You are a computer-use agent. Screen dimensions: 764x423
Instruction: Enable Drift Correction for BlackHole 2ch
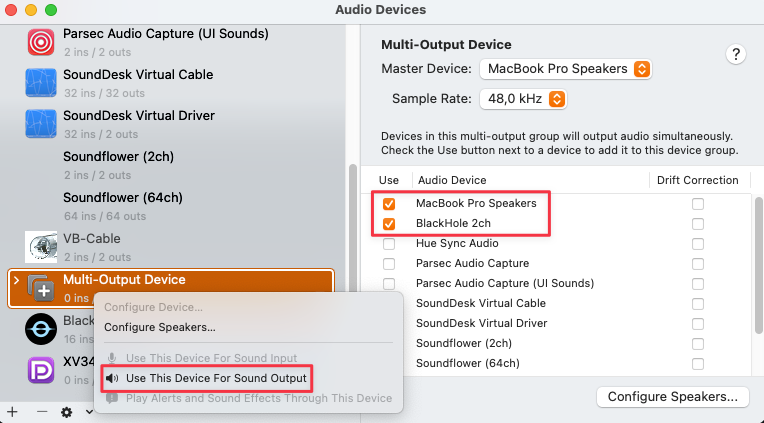(x=698, y=223)
